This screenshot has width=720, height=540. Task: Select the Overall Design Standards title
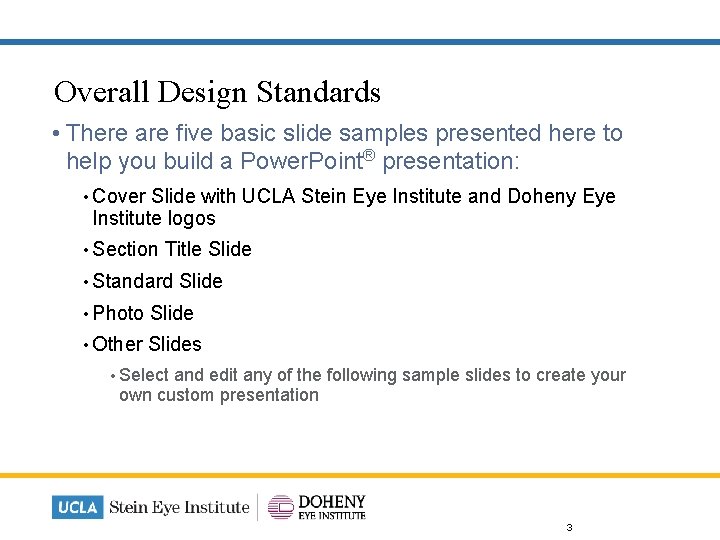217,92
